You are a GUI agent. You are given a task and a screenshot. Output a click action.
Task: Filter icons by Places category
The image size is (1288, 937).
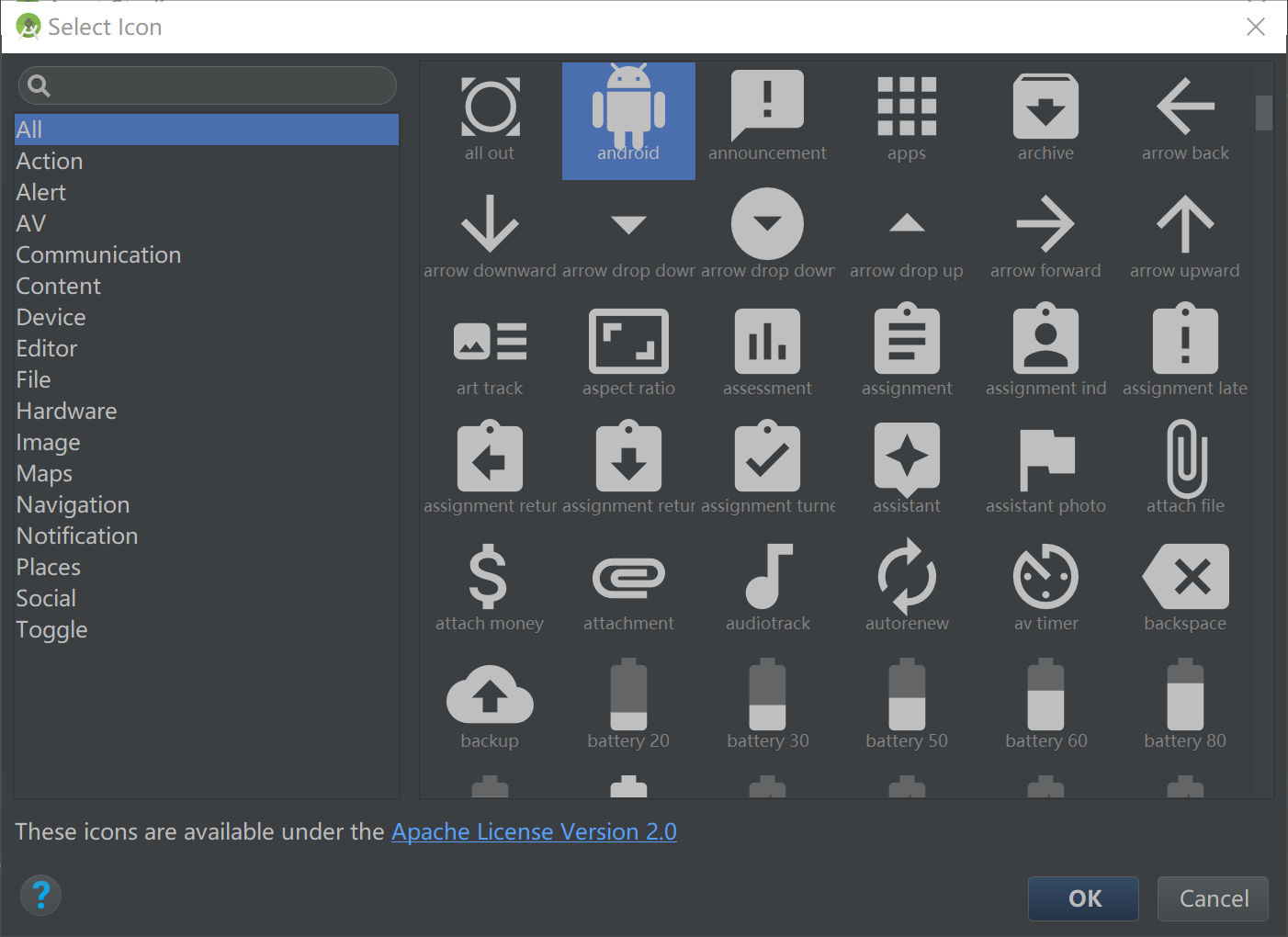207,567
